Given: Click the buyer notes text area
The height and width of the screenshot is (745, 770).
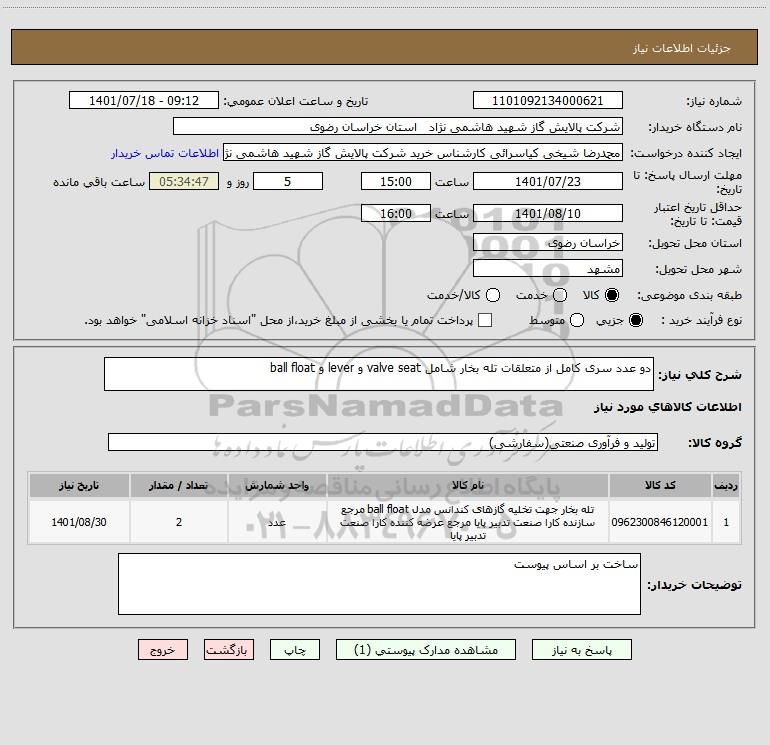Looking at the screenshot, I should click(x=379, y=584).
